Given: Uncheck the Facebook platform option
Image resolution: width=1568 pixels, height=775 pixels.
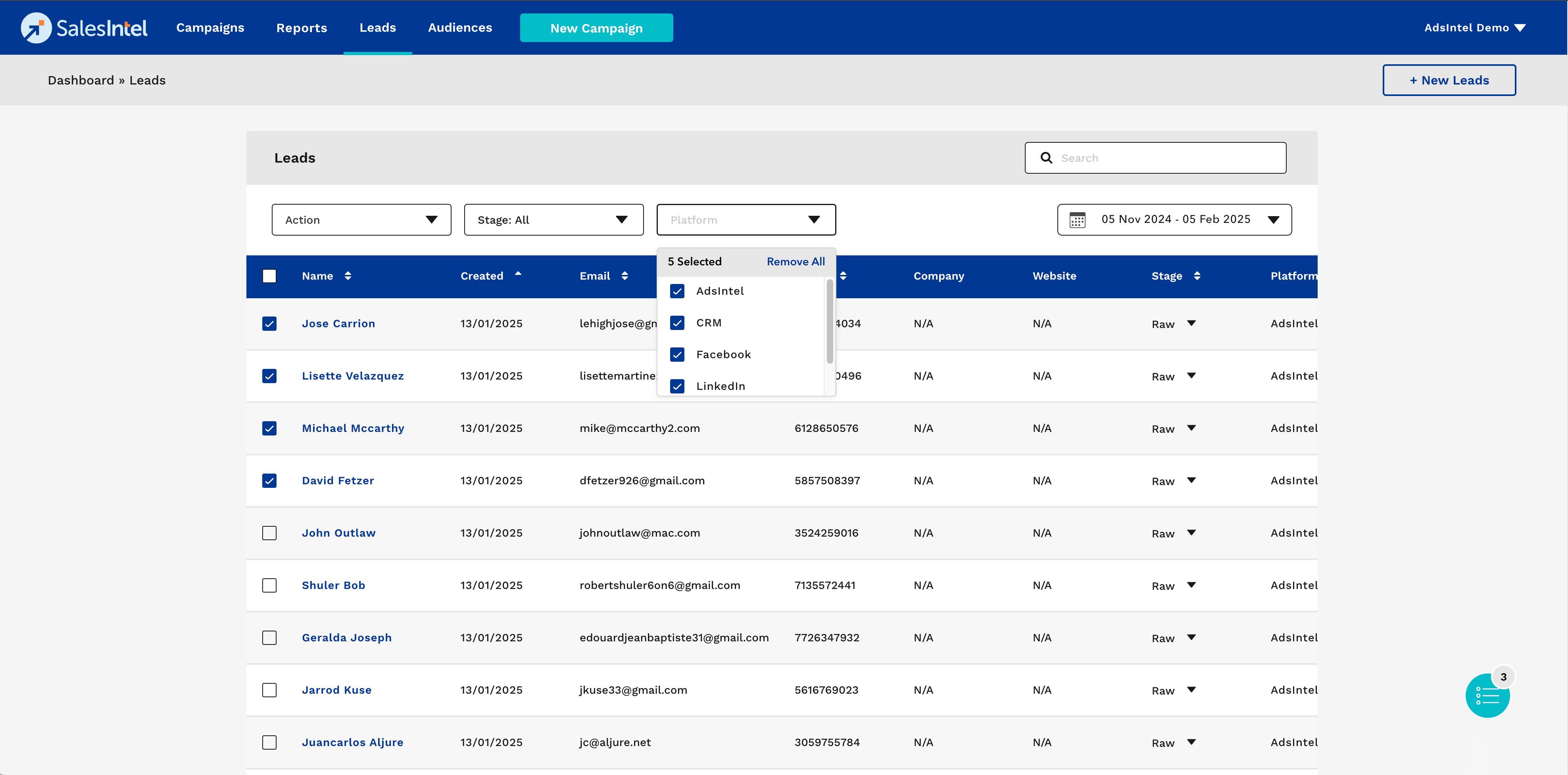Looking at the screenshot, I should pos(677,355).
